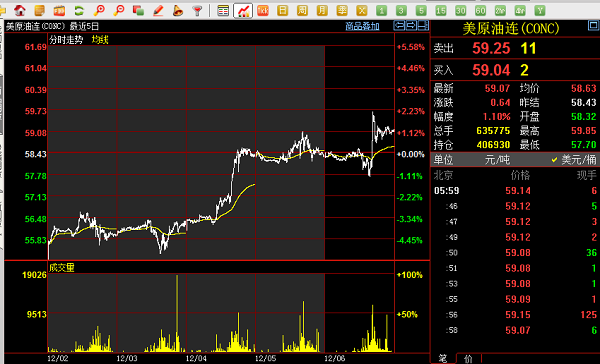
Task: Switch to daily (日) K-line period
Action: pyautogui.click(x=282, y=10)
